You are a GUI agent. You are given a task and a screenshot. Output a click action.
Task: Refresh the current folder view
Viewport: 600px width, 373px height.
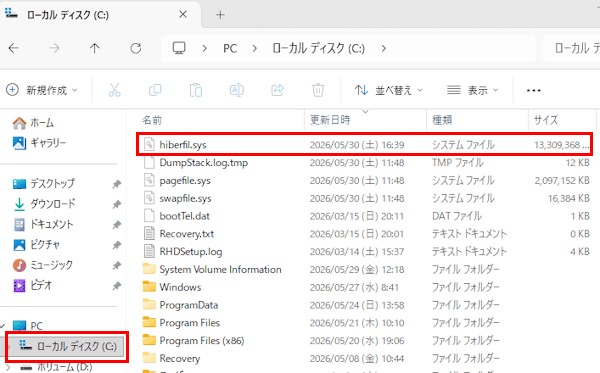135,48
